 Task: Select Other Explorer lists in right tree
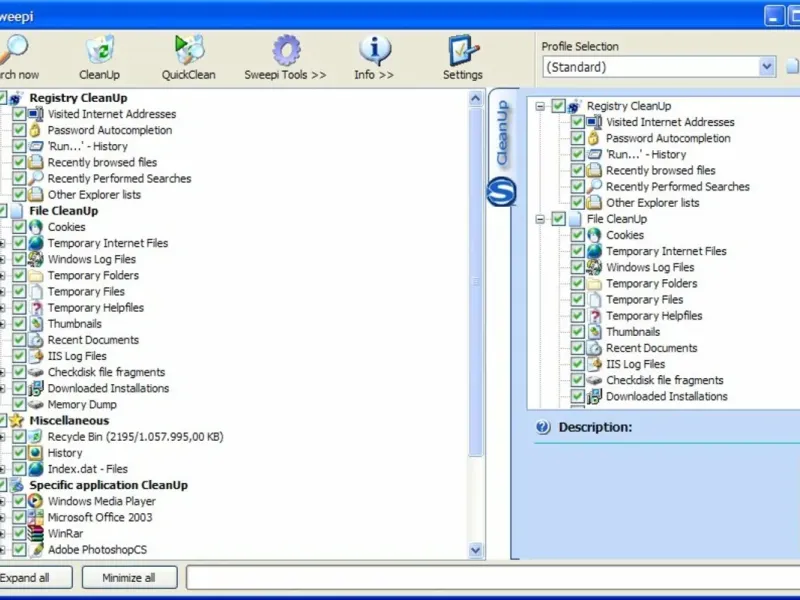pos(653,203)
